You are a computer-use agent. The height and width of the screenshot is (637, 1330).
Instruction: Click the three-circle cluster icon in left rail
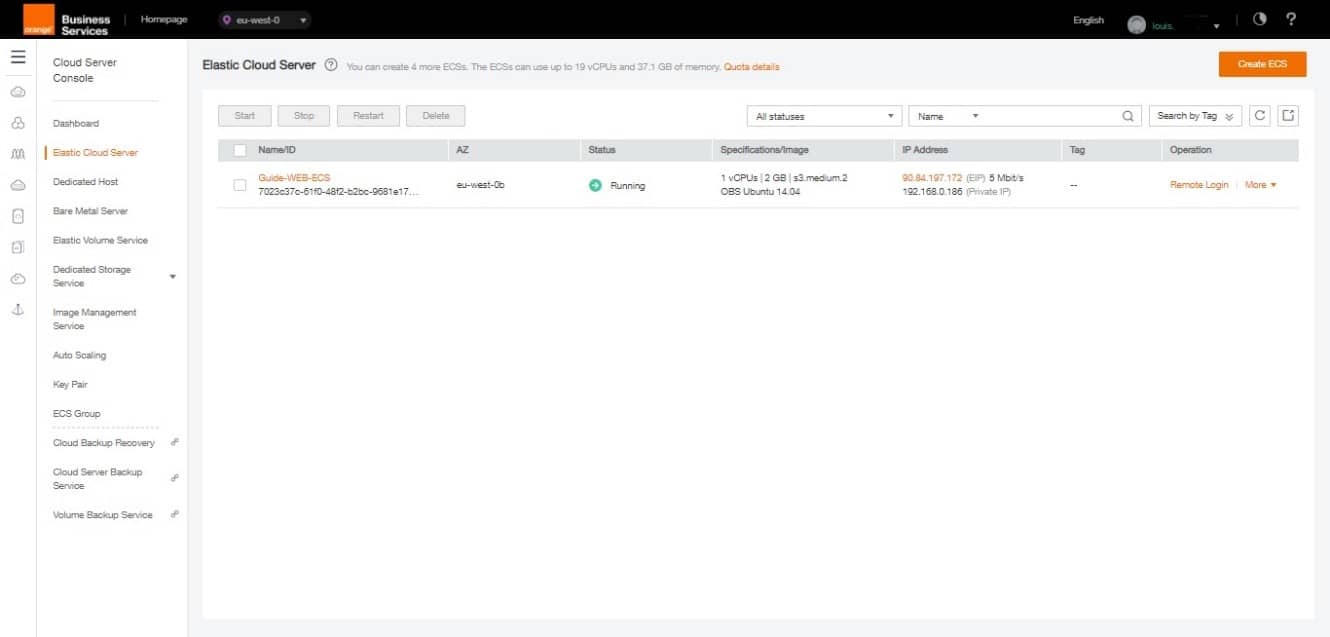tap(18, 124)
